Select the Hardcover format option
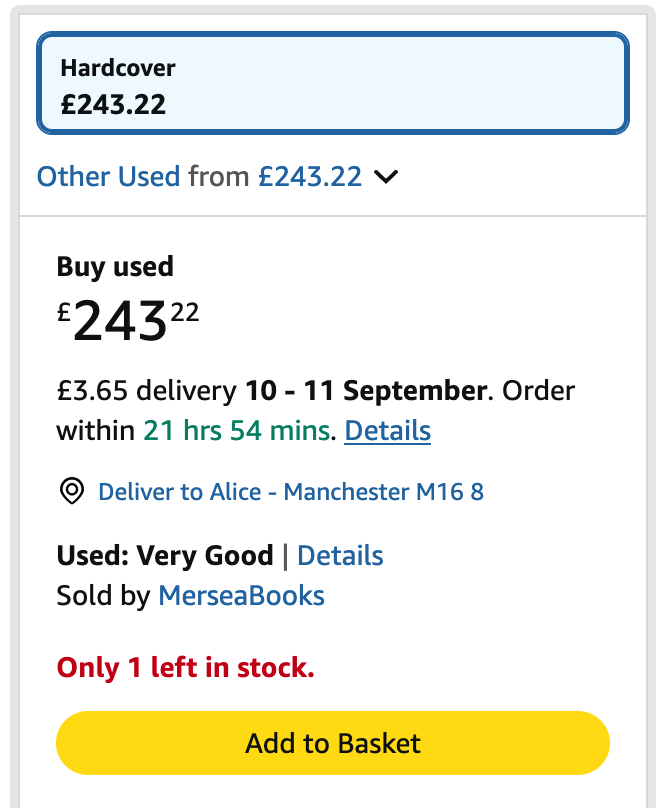This screenshot has width=658, height=808. 333,84
